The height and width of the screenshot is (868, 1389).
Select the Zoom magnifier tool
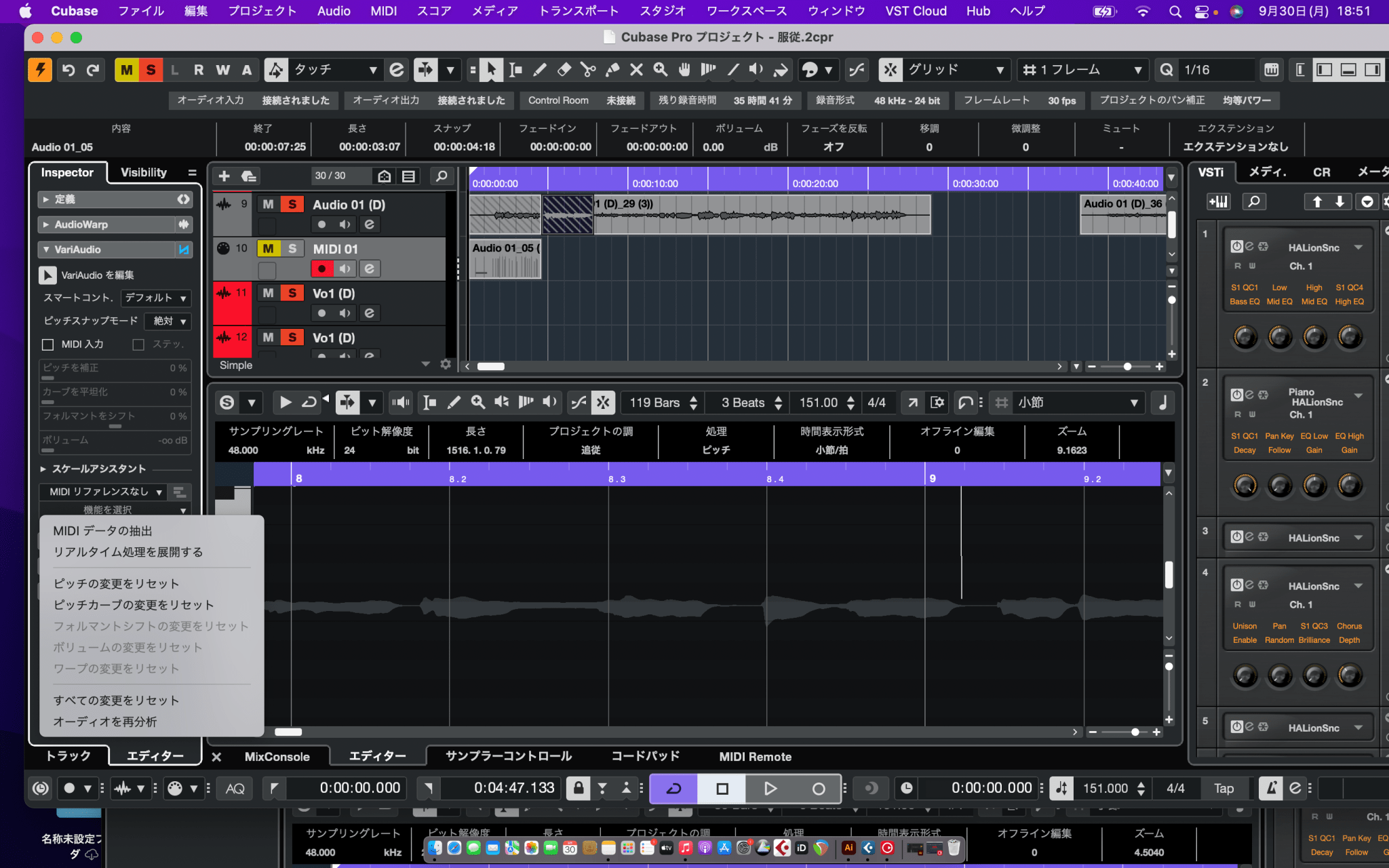660,69
